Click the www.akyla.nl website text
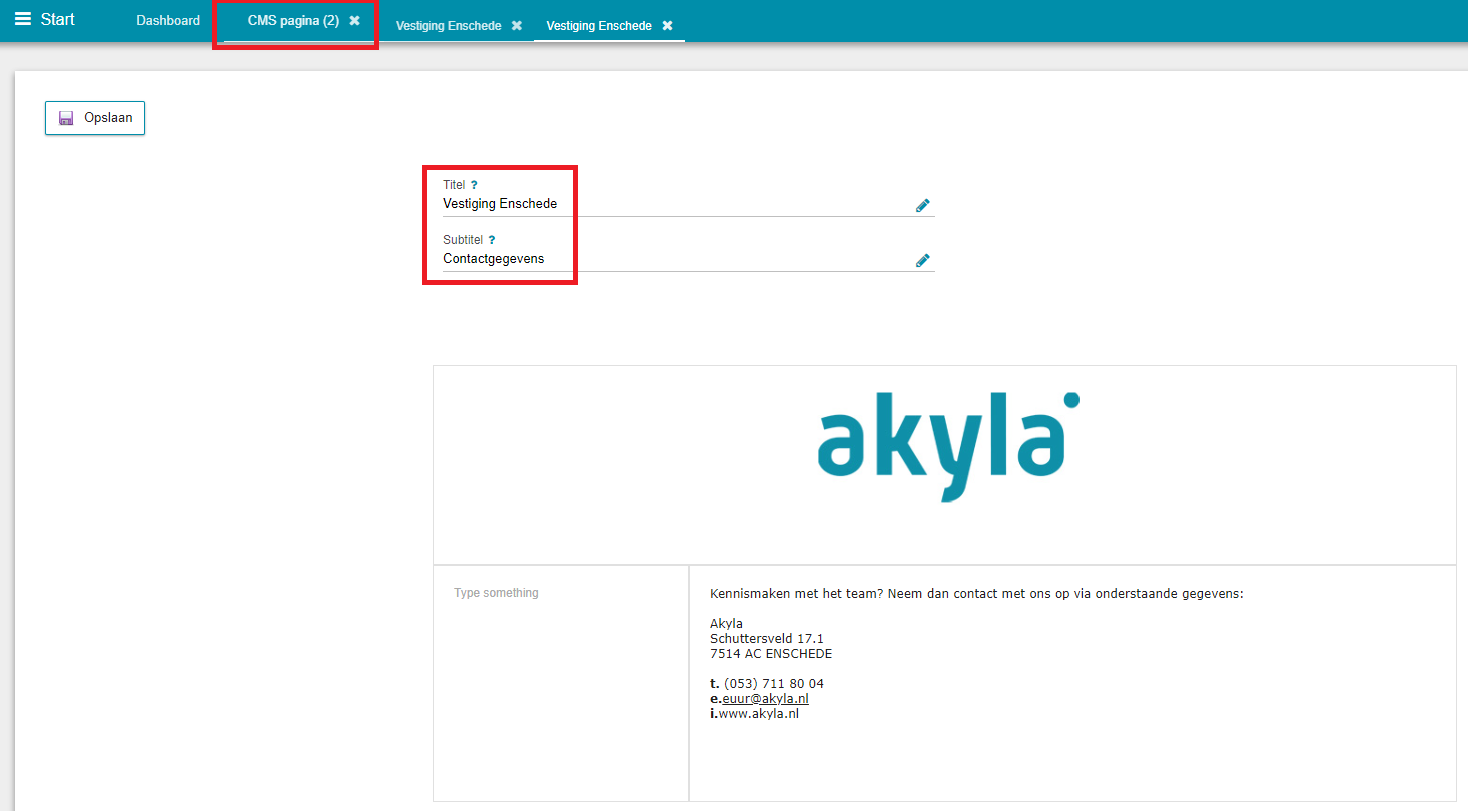Viewport: 1468px width, 811px height. coord(758,714)
